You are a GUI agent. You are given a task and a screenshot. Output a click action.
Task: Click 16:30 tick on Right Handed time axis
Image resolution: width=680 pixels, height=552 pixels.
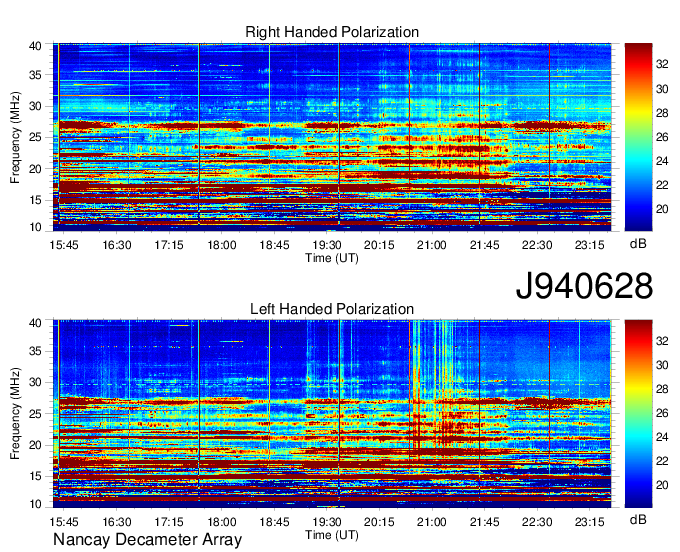pyautogui.click(x=117, y=245)
